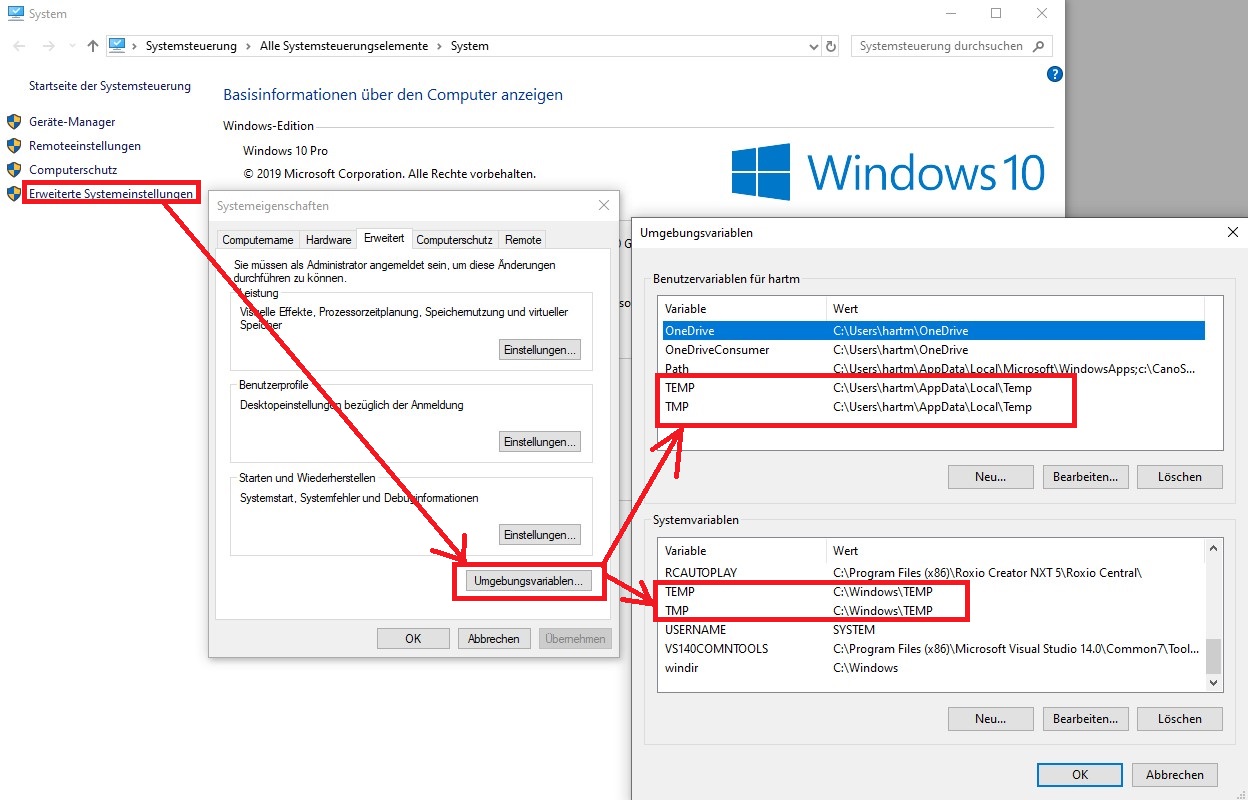Click Bearbeiten under Benutzervariablen
The width and height of the screenshot is (1248, 800).
coord(1085,477)
